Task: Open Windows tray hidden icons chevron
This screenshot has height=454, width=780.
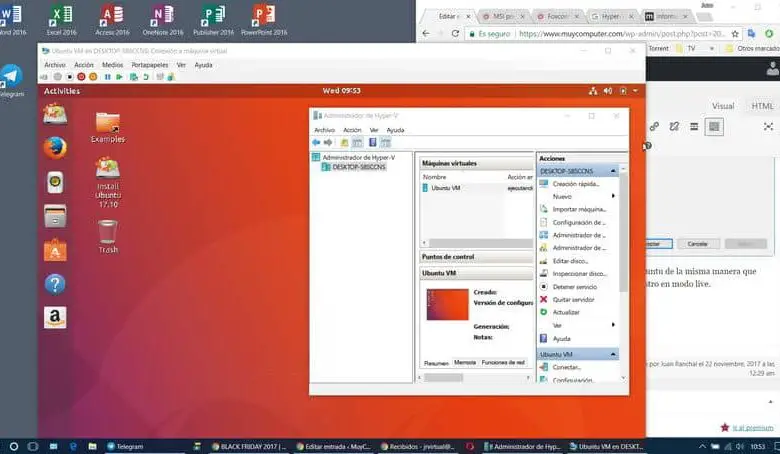Action: point(702,447)
